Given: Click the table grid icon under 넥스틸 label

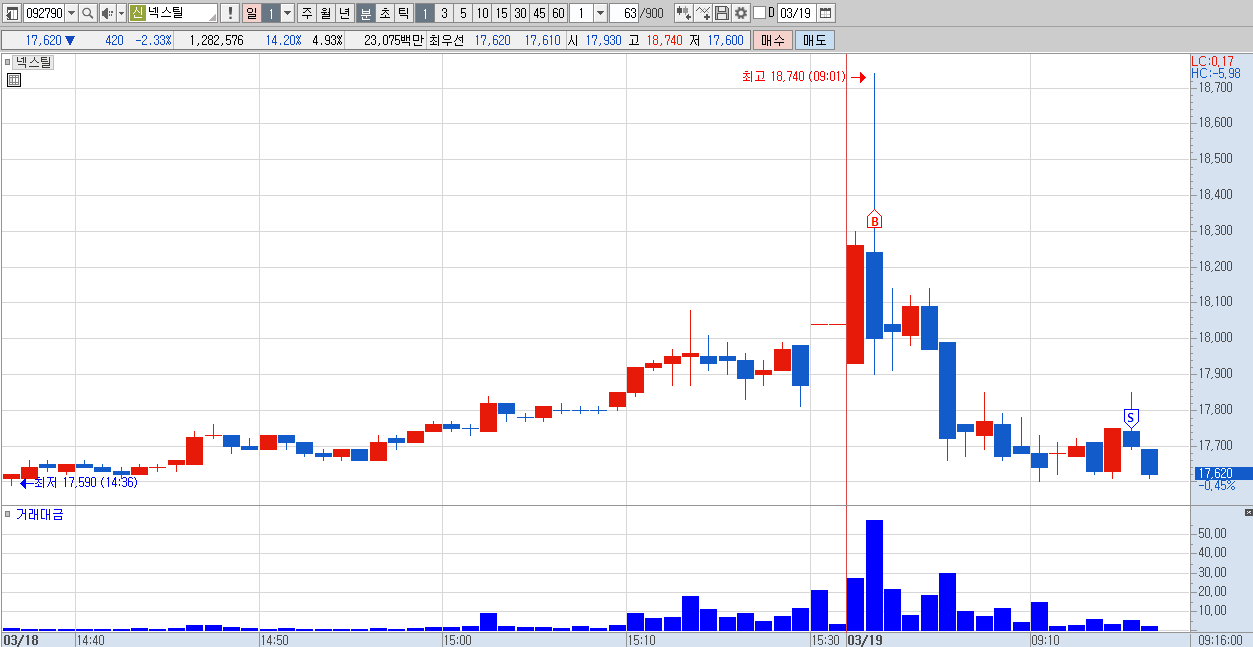Looking at the screenshot, I should [14, 80].
